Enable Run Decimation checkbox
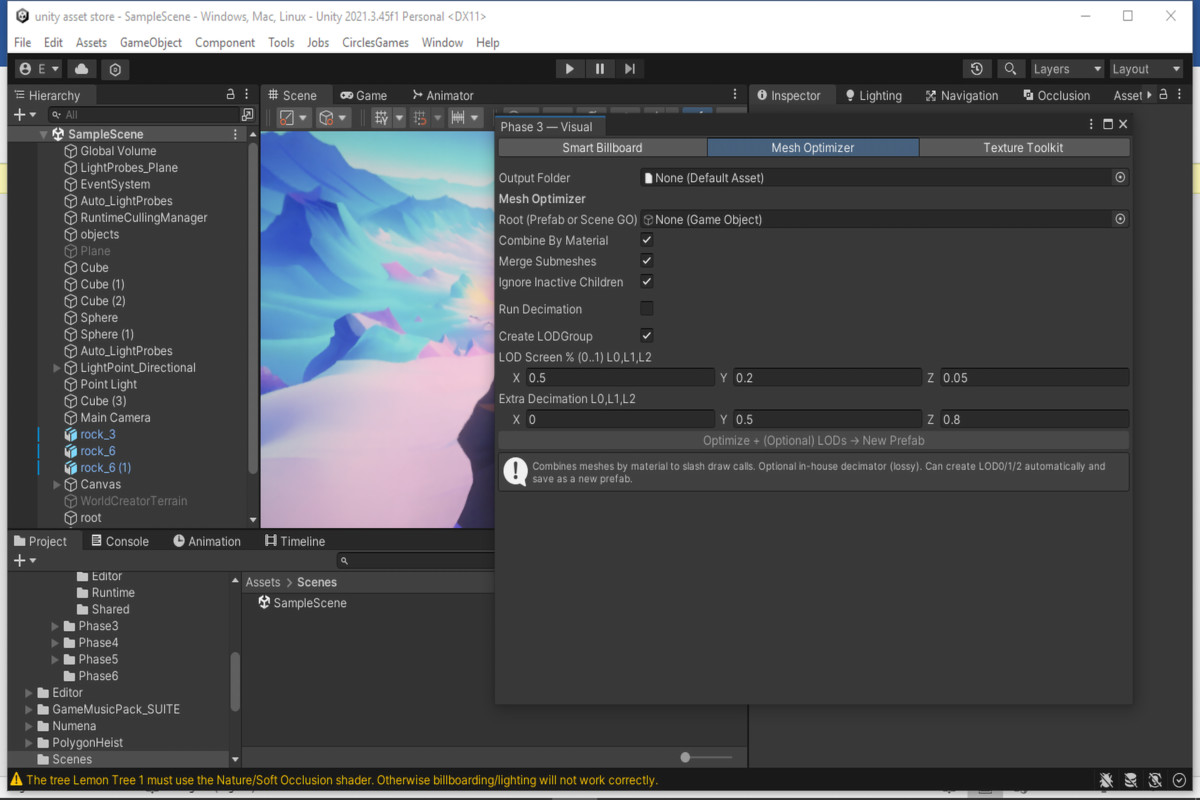The width and height of the screenshot is (1200, 800). coord(647,309)
